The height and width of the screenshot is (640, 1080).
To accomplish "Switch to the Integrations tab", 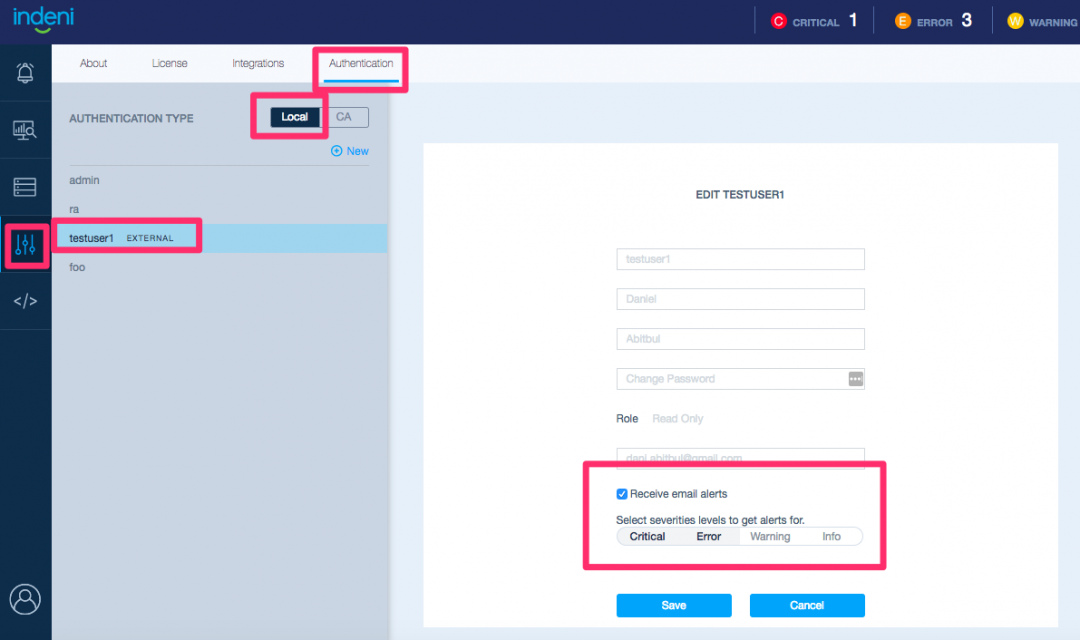I will coord(258,64).
